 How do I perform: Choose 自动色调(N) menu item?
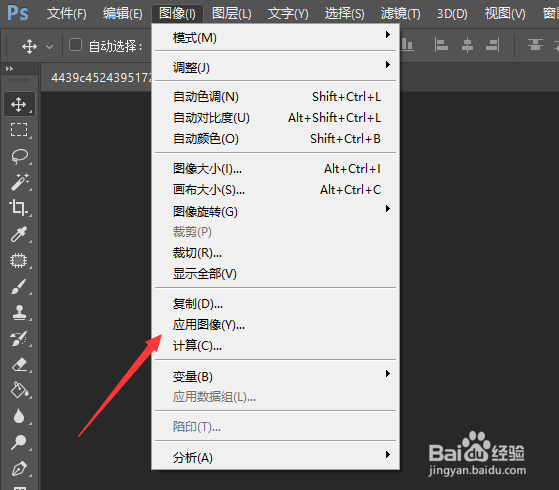point(275,97)
